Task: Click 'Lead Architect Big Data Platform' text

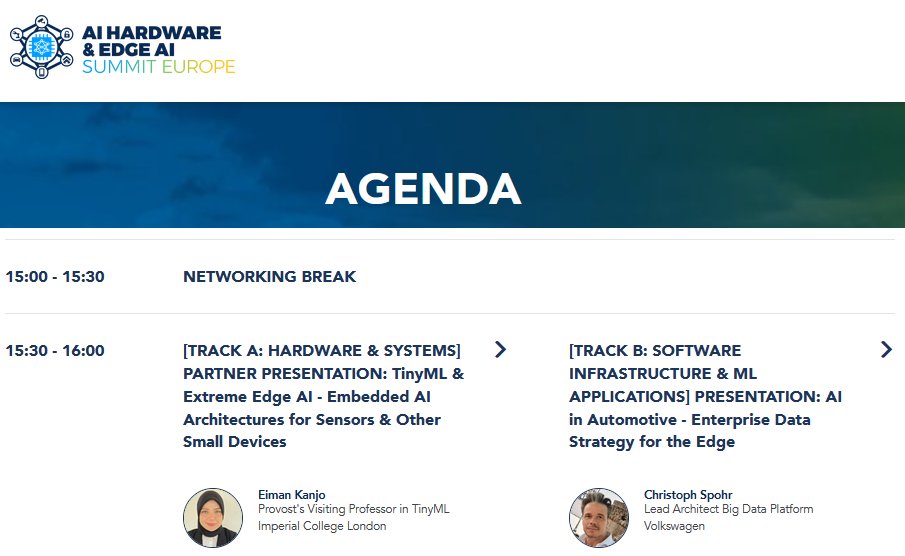Action: point(728,509)
